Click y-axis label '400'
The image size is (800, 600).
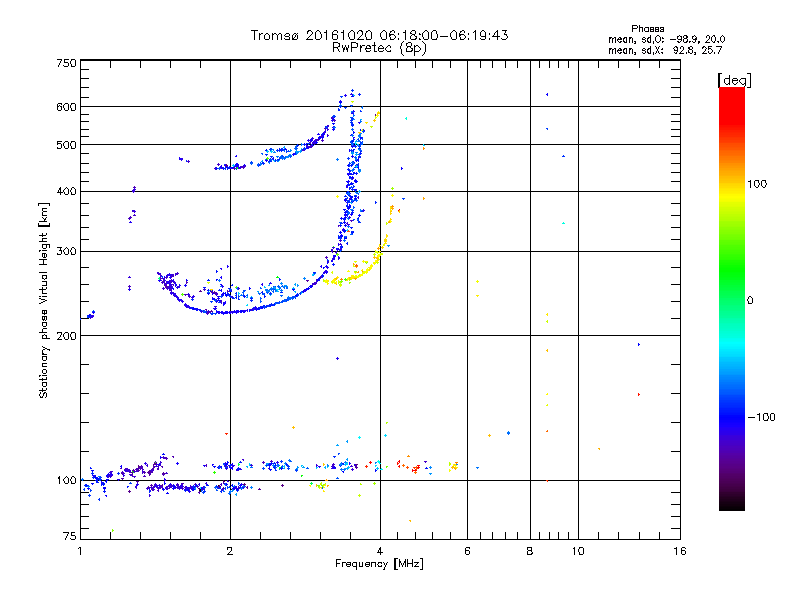[66, 192]
